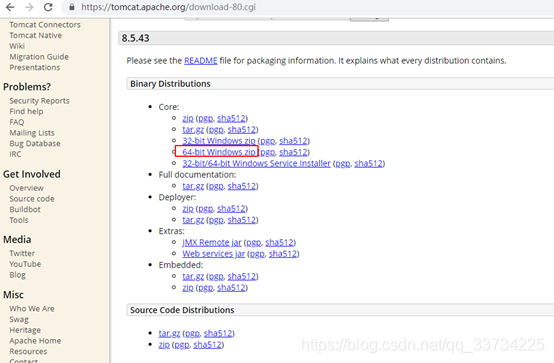Open Mailing Lists sidebar link

point(32,133)
